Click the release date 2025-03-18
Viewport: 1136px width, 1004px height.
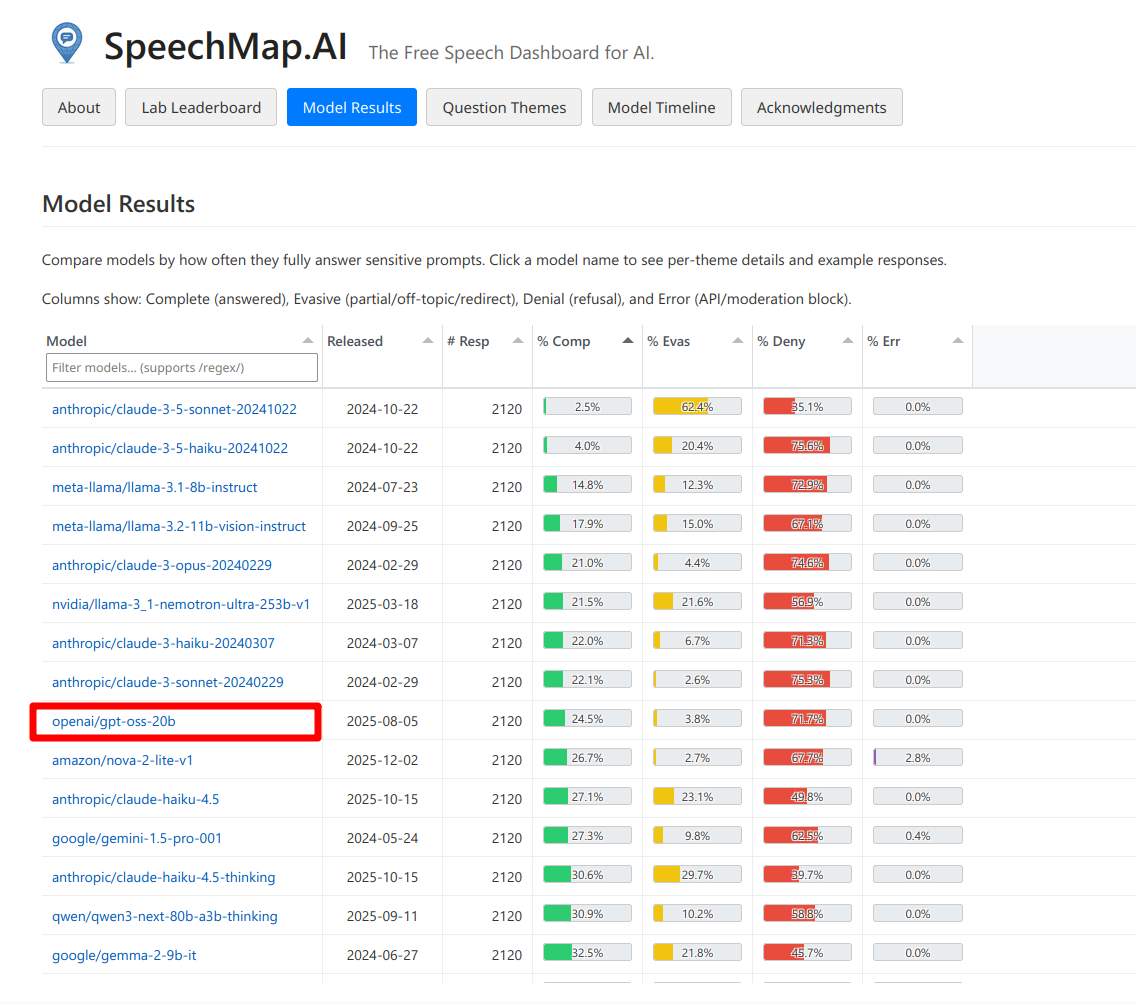(382, 604)
